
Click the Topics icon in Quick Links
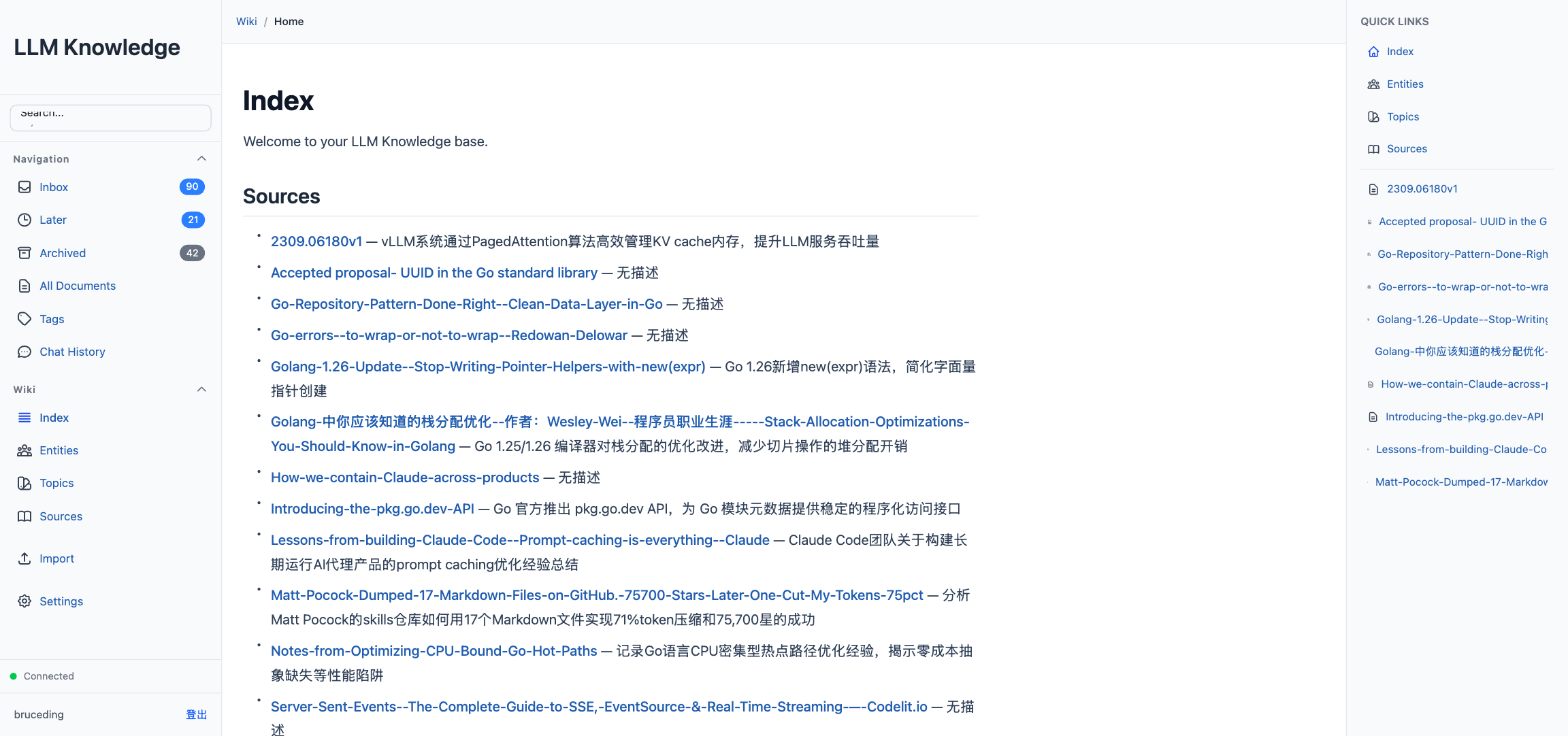(x=1374, y=117)
